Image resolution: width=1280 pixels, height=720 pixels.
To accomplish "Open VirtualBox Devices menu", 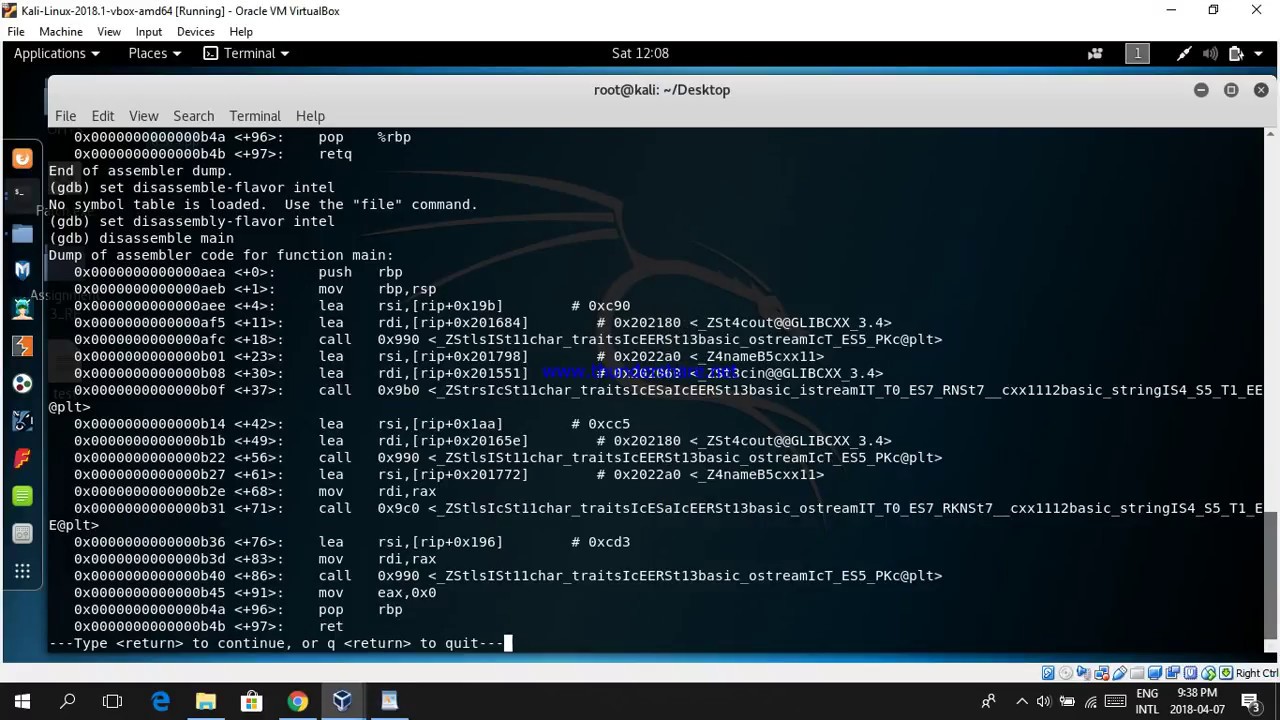I will (x=196, y=32).
